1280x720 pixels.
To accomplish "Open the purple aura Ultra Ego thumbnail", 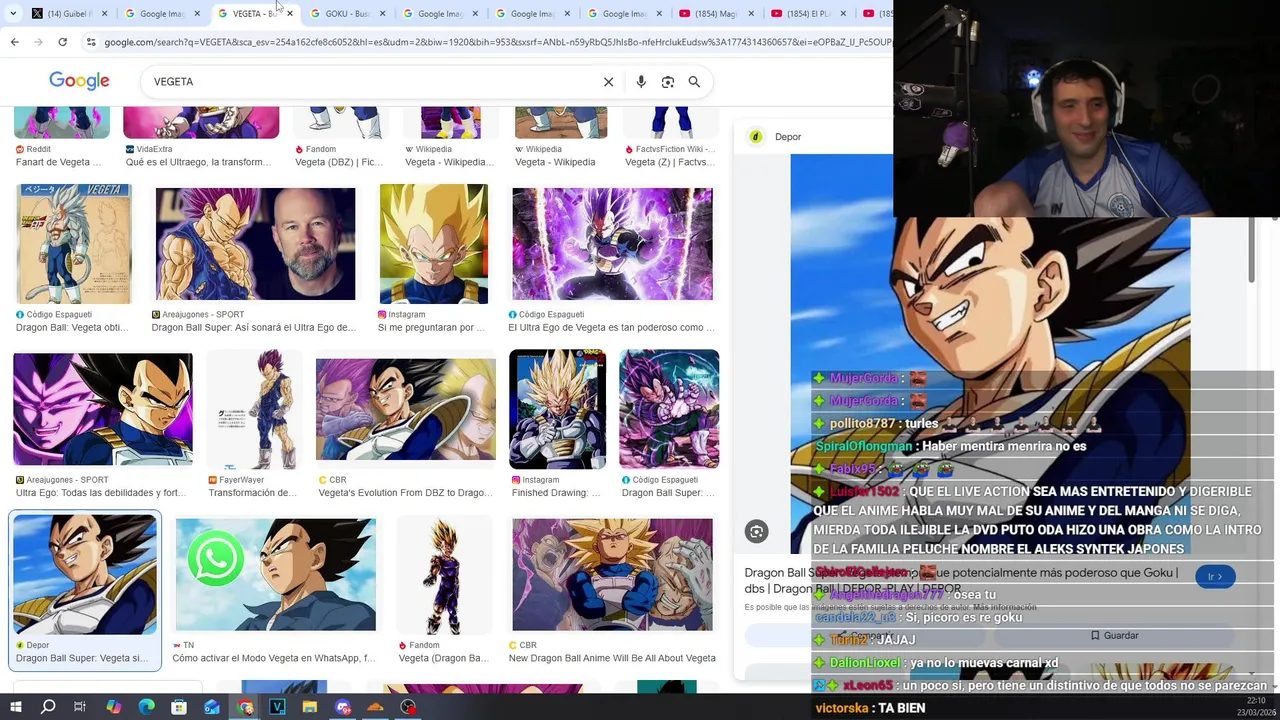I will (x=612, y=244).
